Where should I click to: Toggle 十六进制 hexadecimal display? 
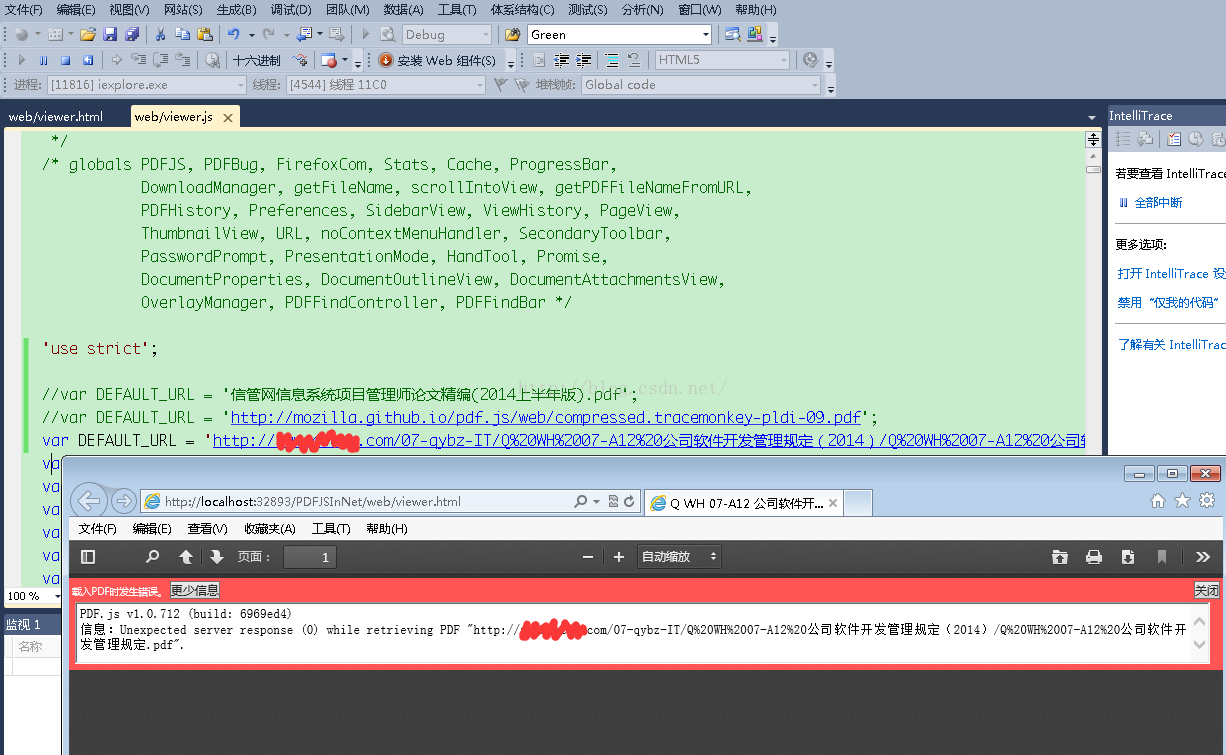[x=257, y=60]
